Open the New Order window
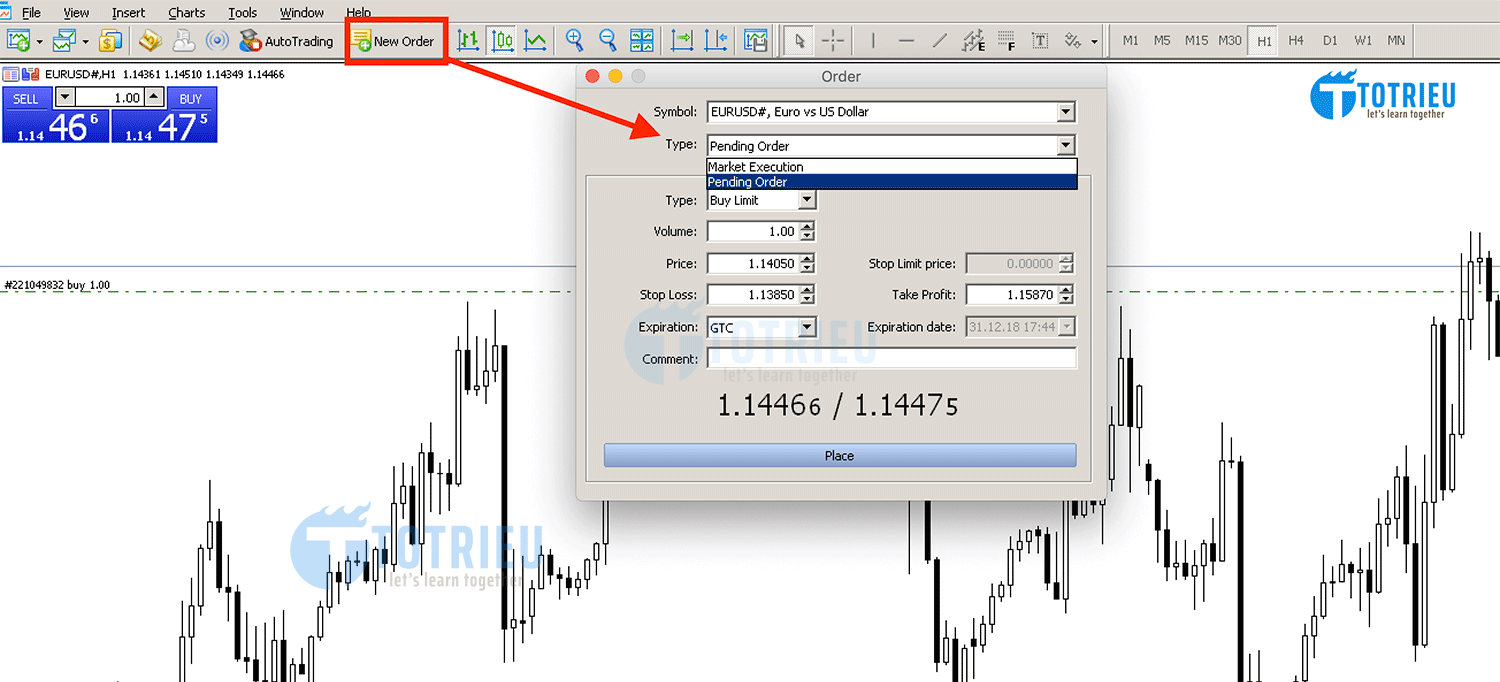1500x682 pixels. coord(395,40)
